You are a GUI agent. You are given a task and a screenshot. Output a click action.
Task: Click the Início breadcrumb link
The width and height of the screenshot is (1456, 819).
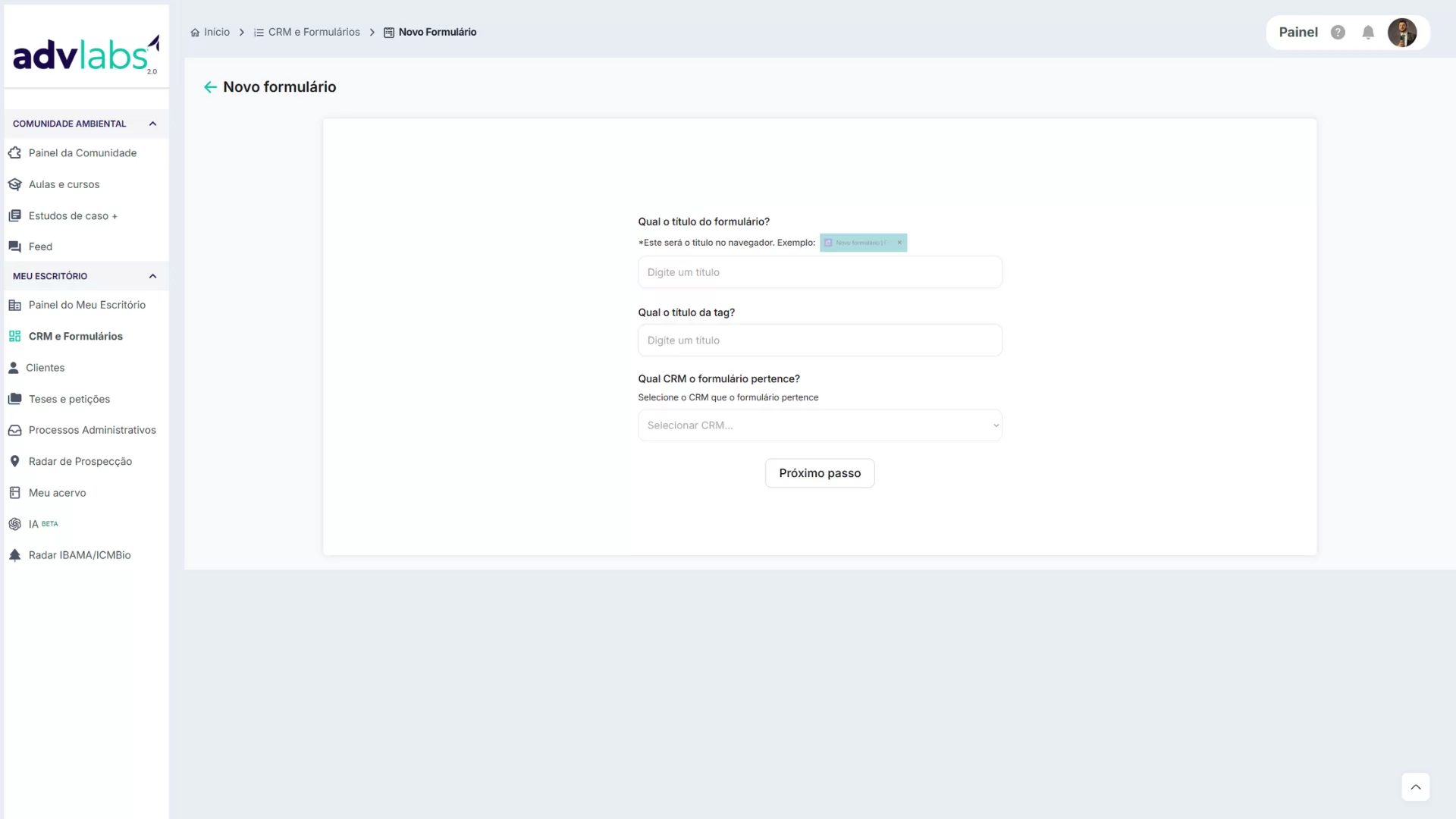[216, 32]
